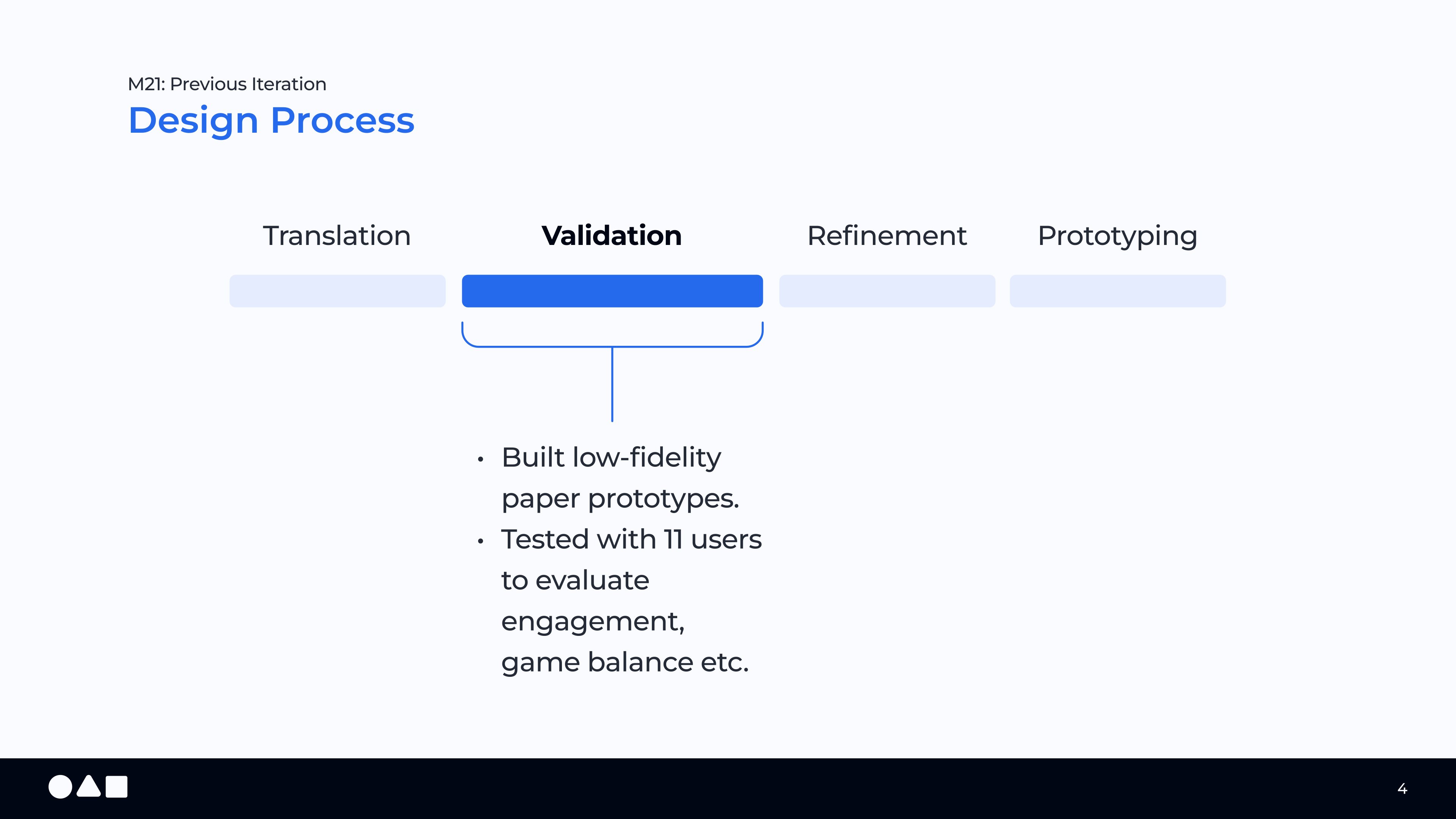Click the white triangle logo shape

tap(89, 788)
